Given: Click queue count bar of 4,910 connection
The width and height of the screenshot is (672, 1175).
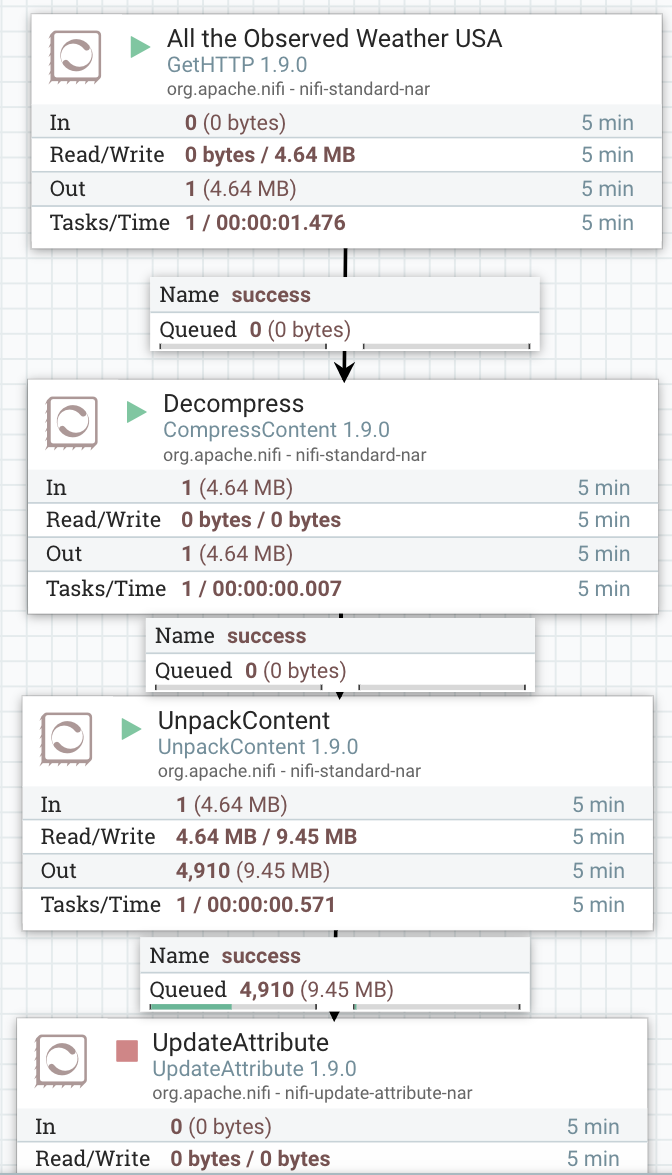Looking at the screenshot, I should [x=233, y=1006].
